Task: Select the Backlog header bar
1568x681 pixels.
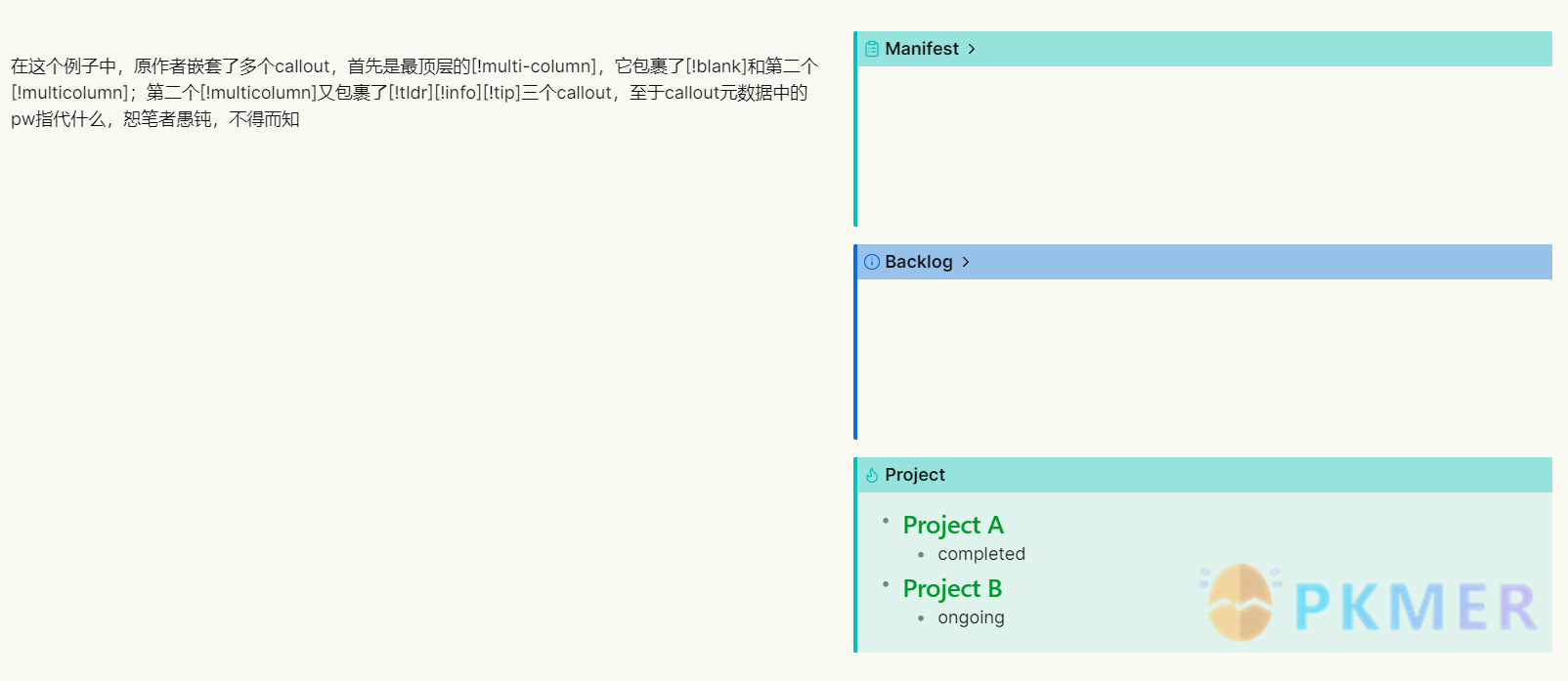Action: click(1202, 262)
